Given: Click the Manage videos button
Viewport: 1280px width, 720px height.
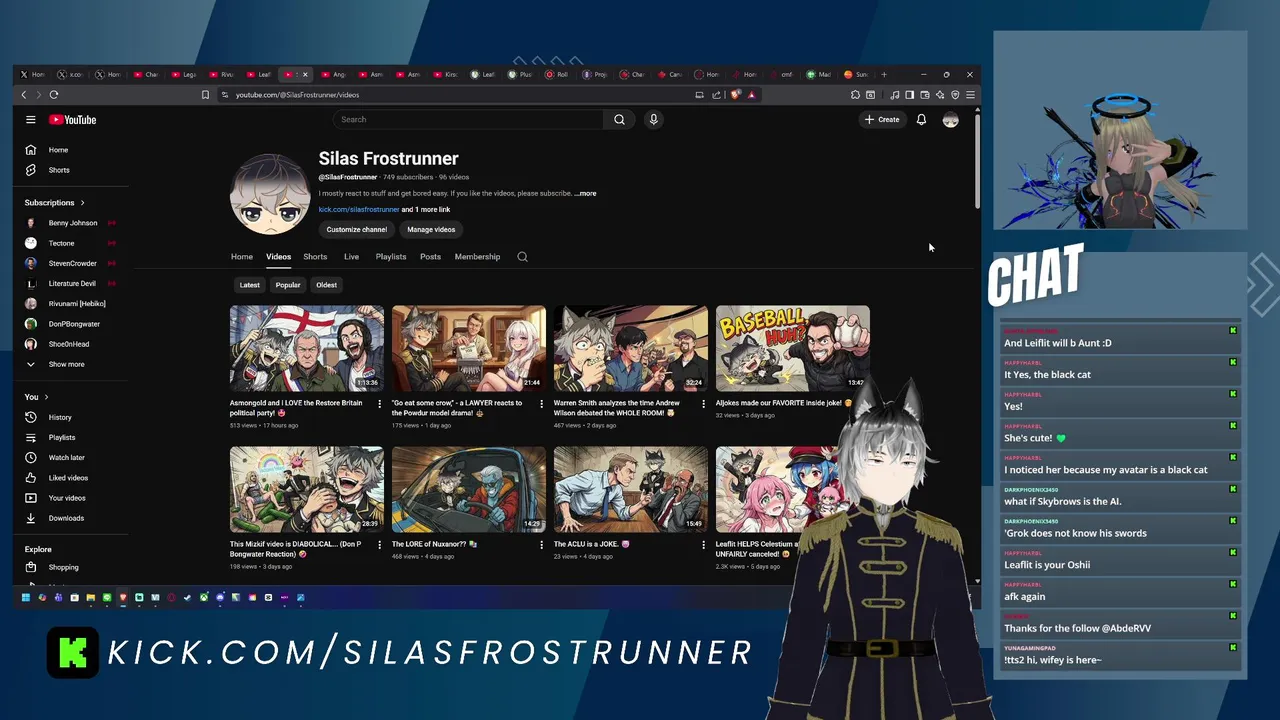Looking at the screenshot, I should [431, 230].
